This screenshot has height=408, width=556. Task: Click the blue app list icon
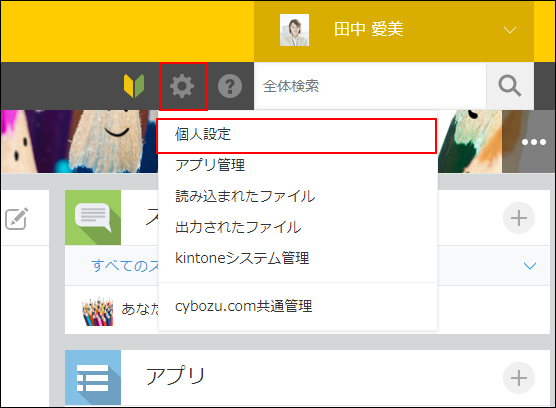point(93,378)
